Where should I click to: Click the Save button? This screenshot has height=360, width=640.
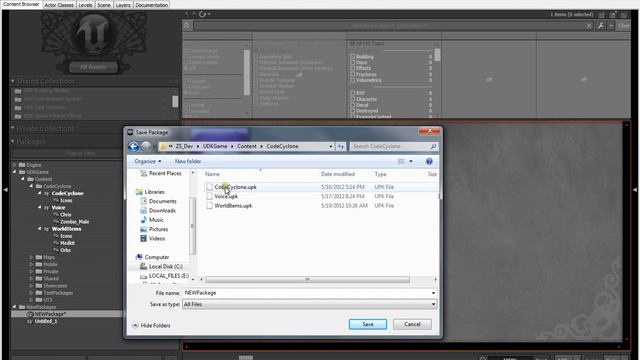pyautogui.click(x=368, y=324)
